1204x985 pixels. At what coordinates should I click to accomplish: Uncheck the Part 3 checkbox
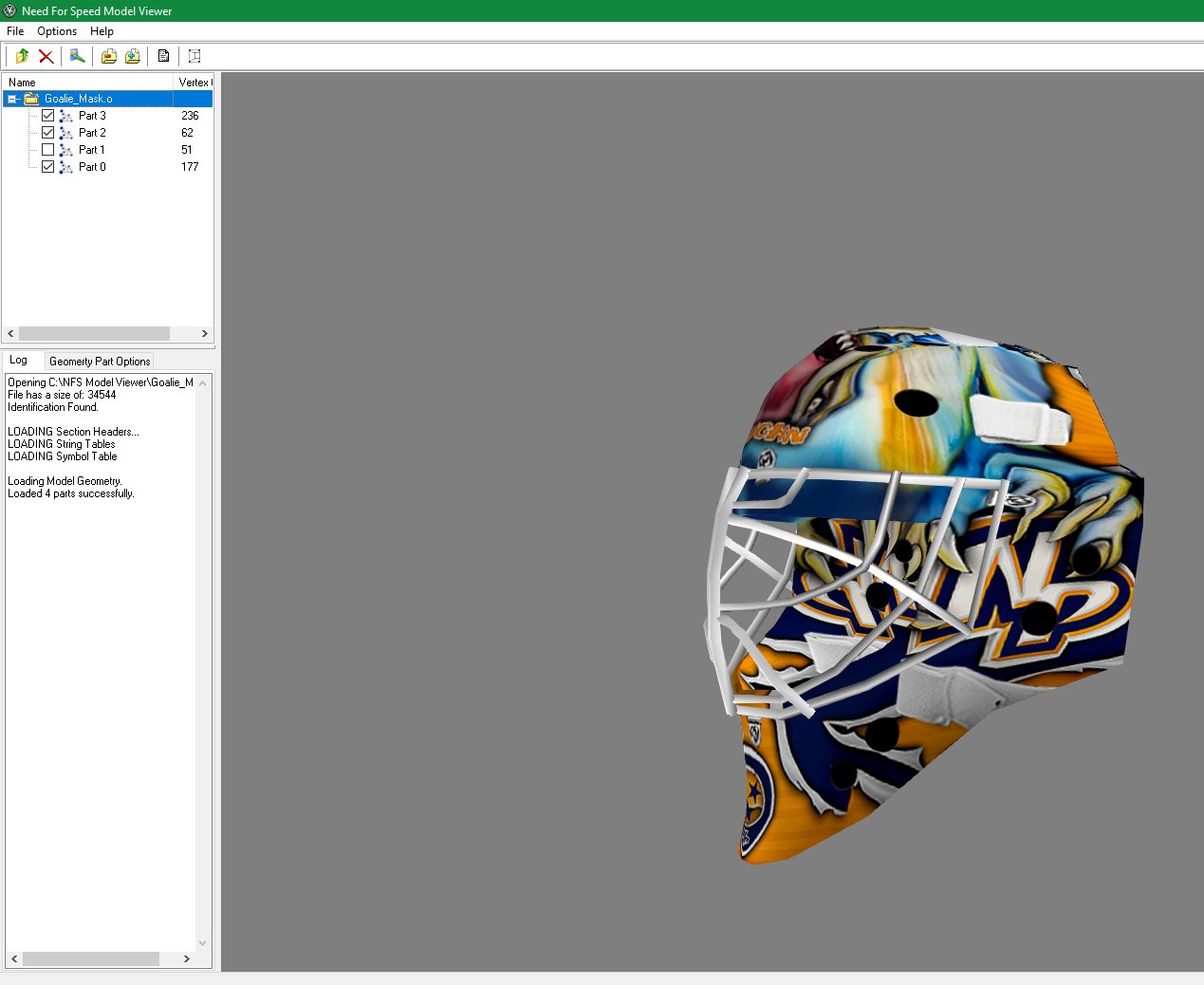click(47, 116)
